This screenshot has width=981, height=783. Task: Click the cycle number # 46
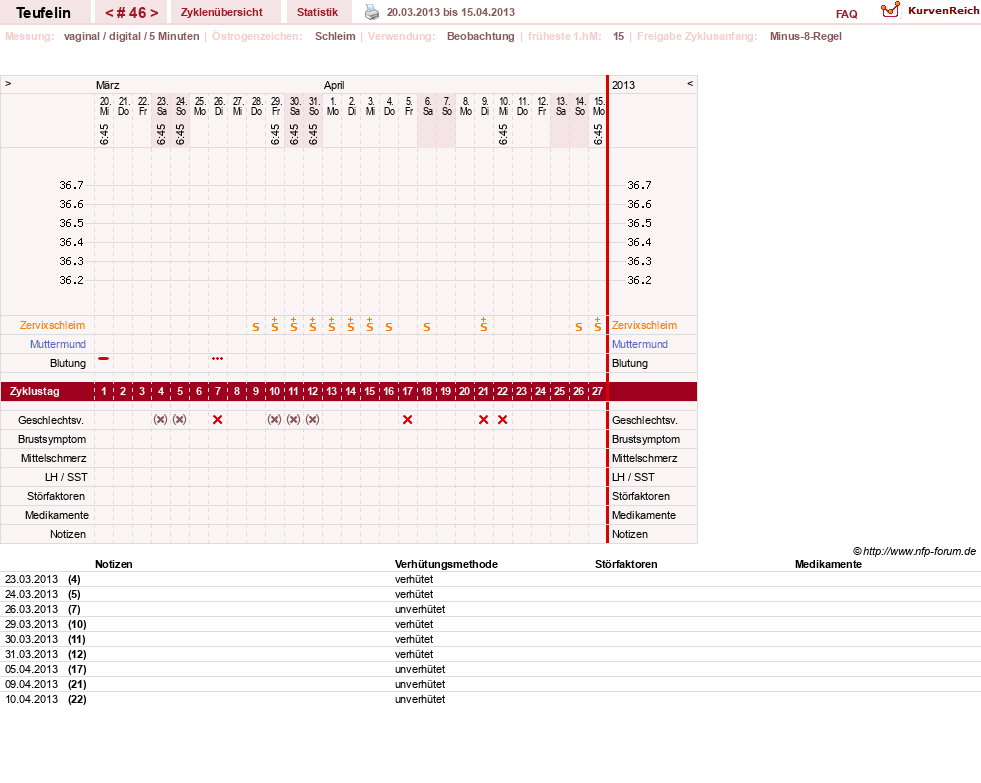tap(131, 13)
